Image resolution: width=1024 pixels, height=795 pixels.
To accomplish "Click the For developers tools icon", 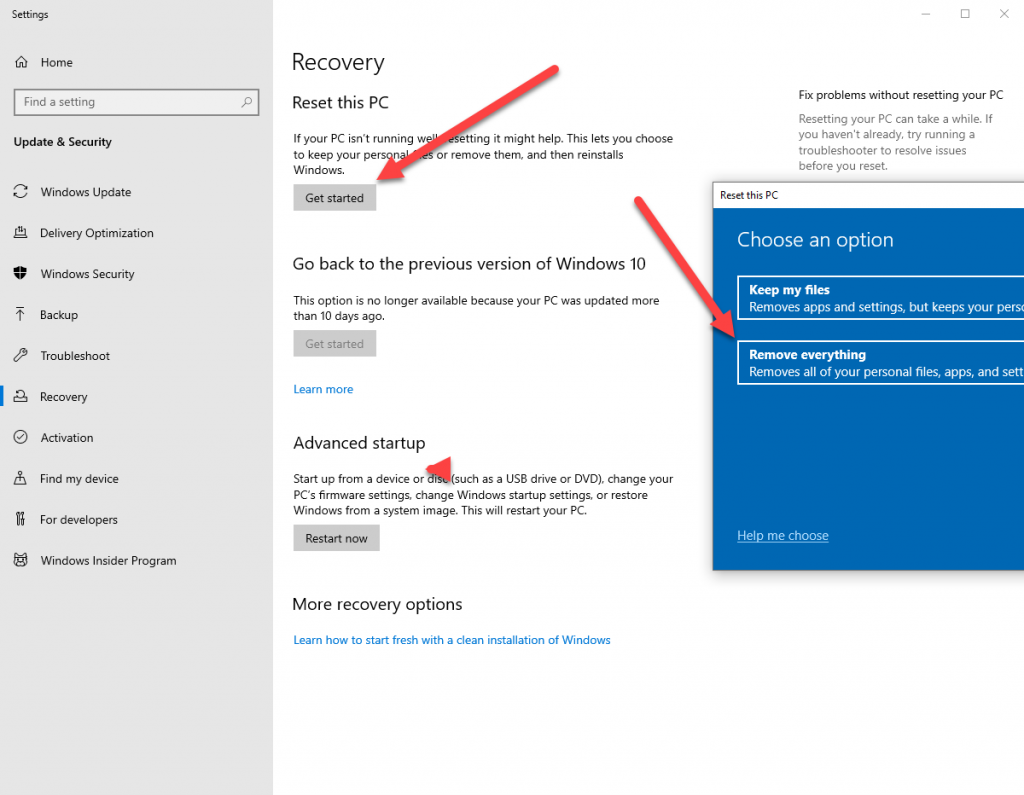I will pos(21,519).
